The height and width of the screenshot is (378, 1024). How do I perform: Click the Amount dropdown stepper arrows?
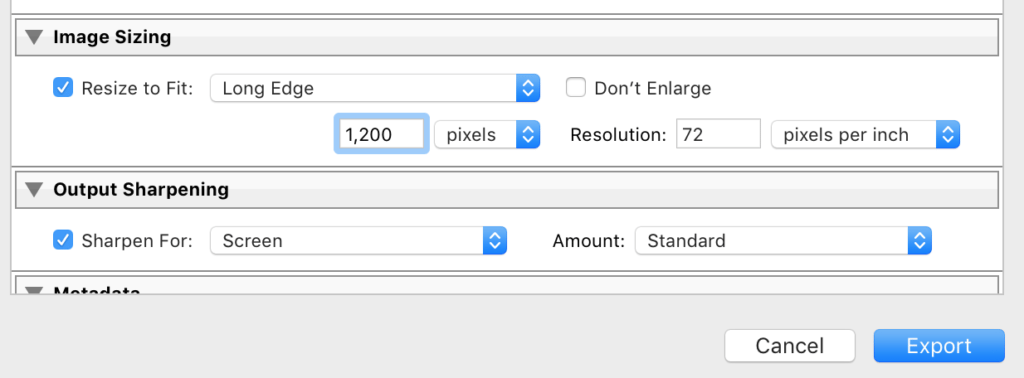[x=920, y=241]
